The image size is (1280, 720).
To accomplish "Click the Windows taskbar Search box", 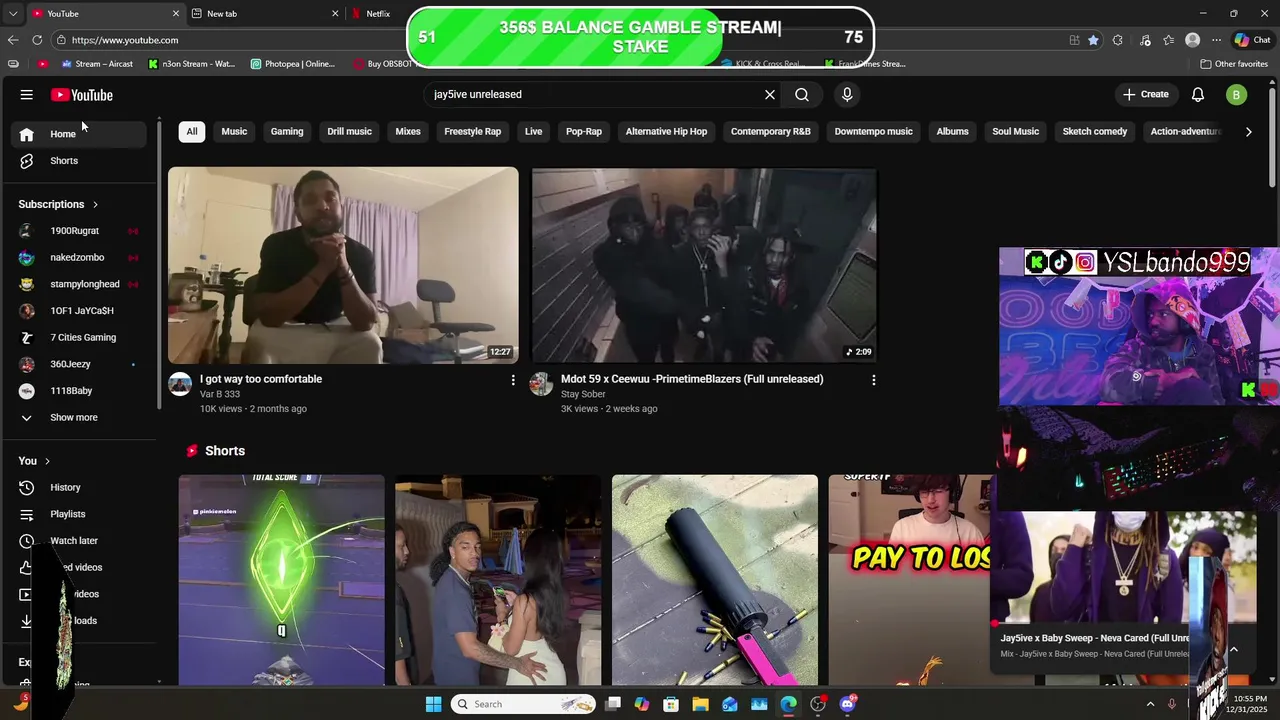I will tap(524, 704).
